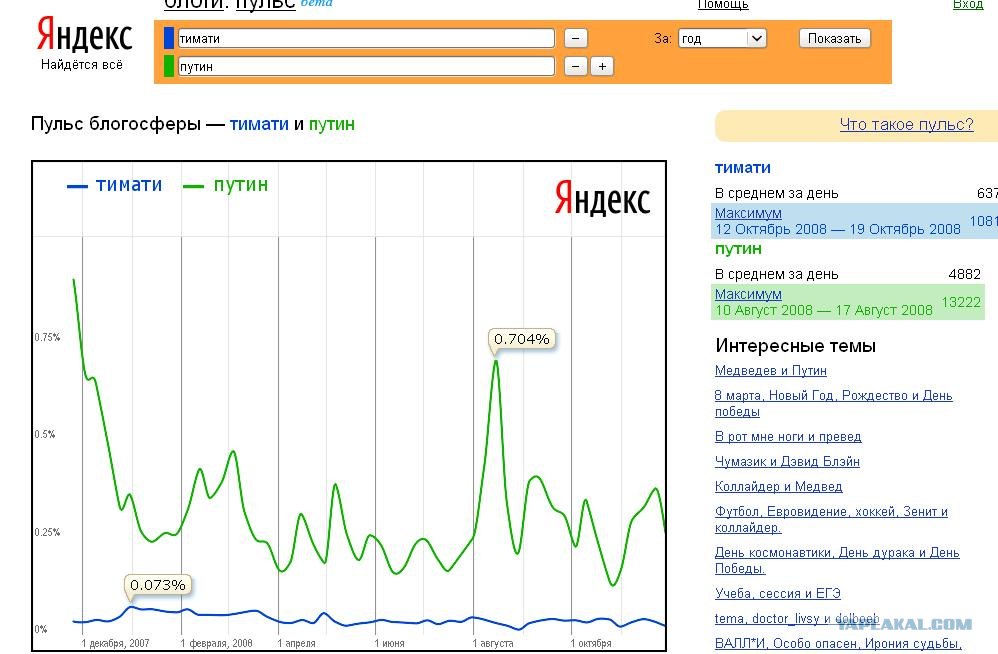Viewport: 998px width, 654px height.
Task: Open the За period dropdown set to год
Action: 722,38
